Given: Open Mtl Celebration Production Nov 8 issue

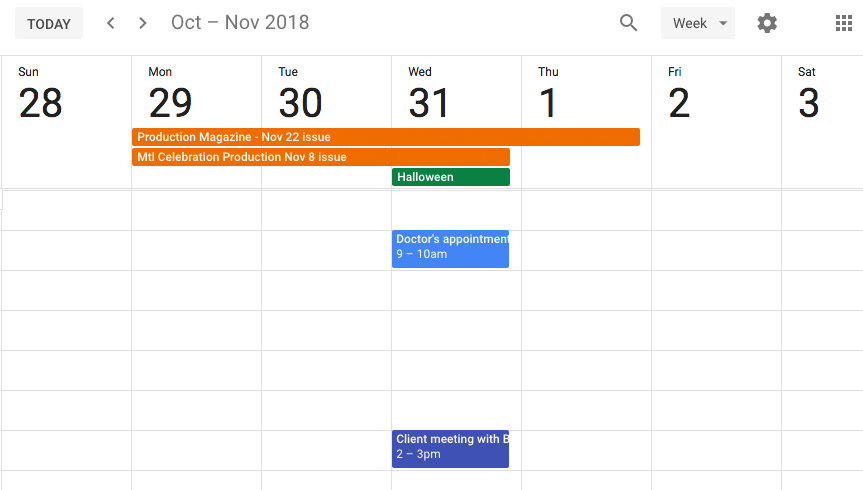Looking at the screenshot, I should (x=321, y=157).
